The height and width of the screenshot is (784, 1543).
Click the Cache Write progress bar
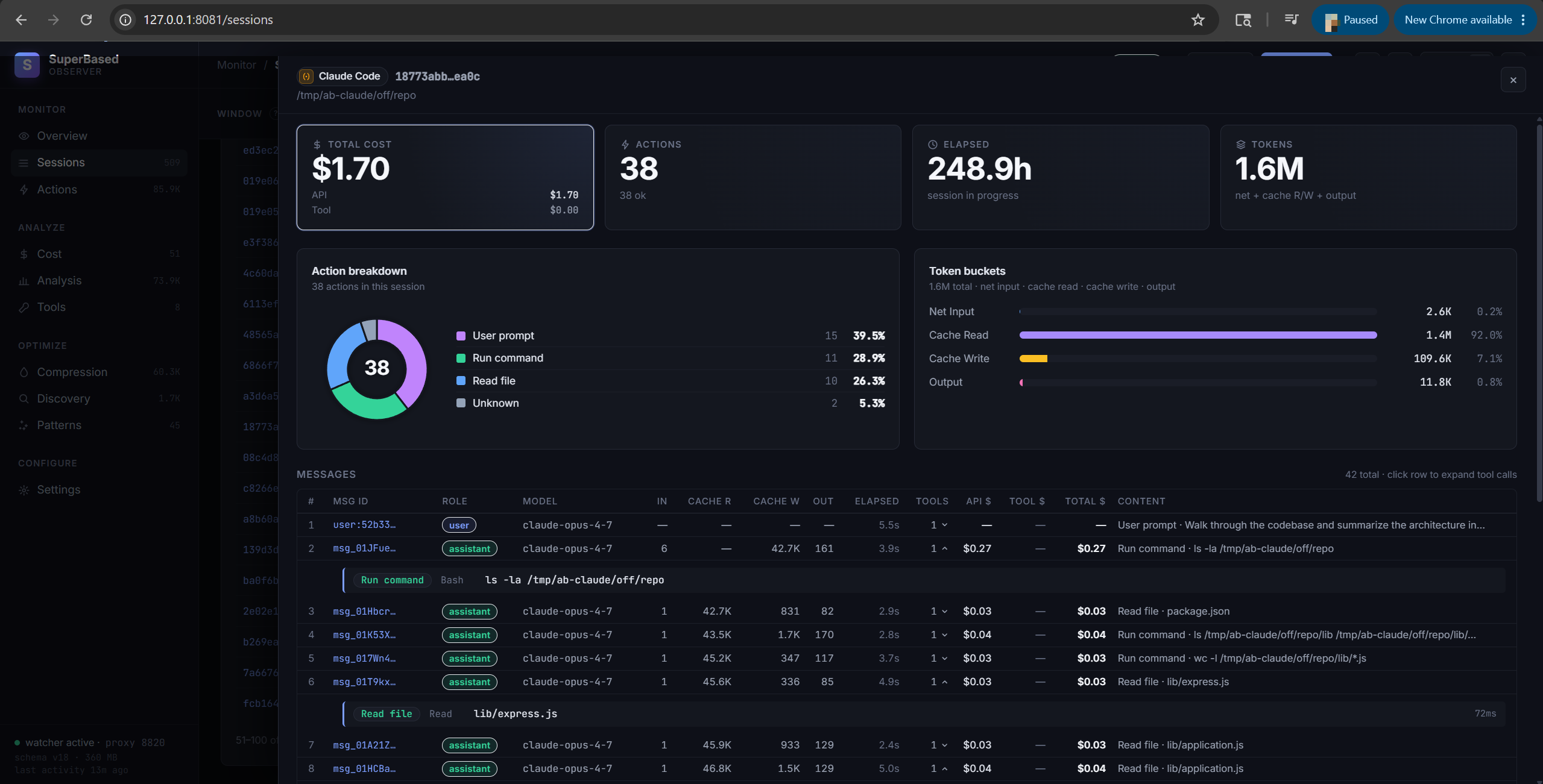coord(1198,359)
